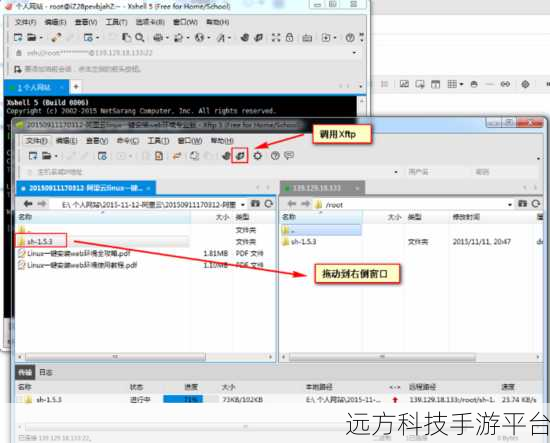550x443 pixels.
Task: Add a new tab with plus button in Xshell
Action: [76, 87]
